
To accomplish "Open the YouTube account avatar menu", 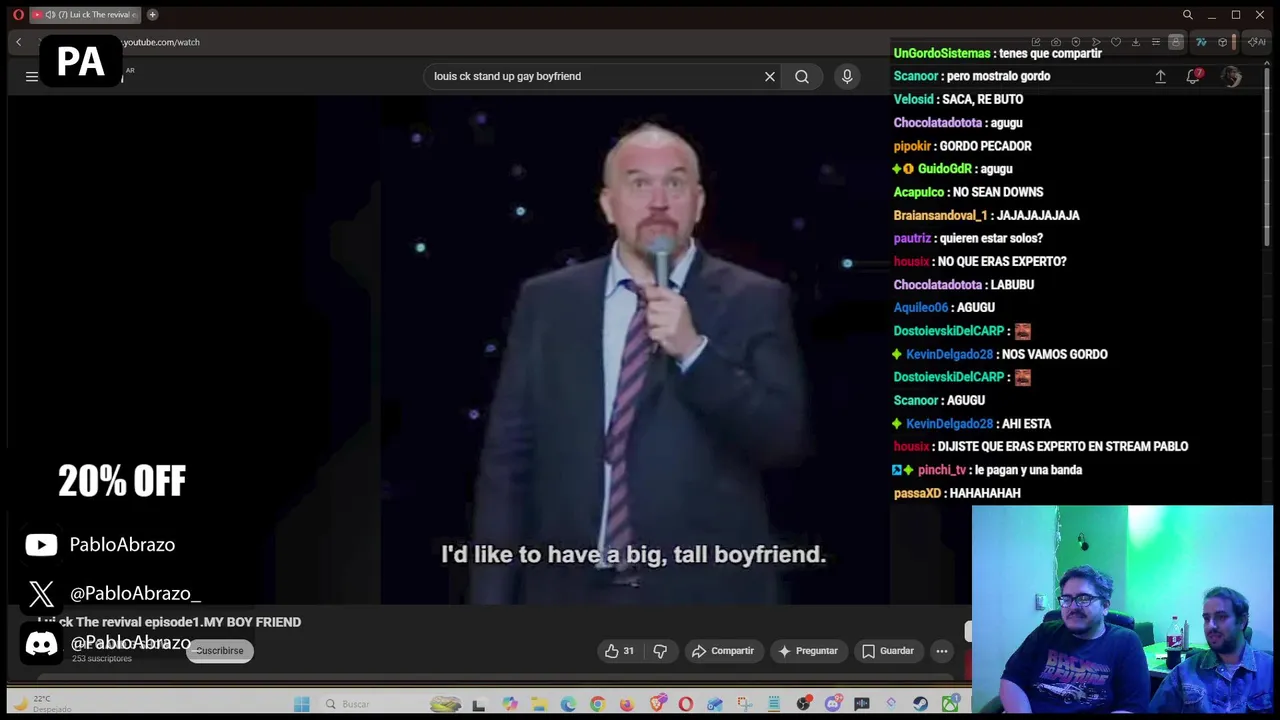I will click(1231, 76).
